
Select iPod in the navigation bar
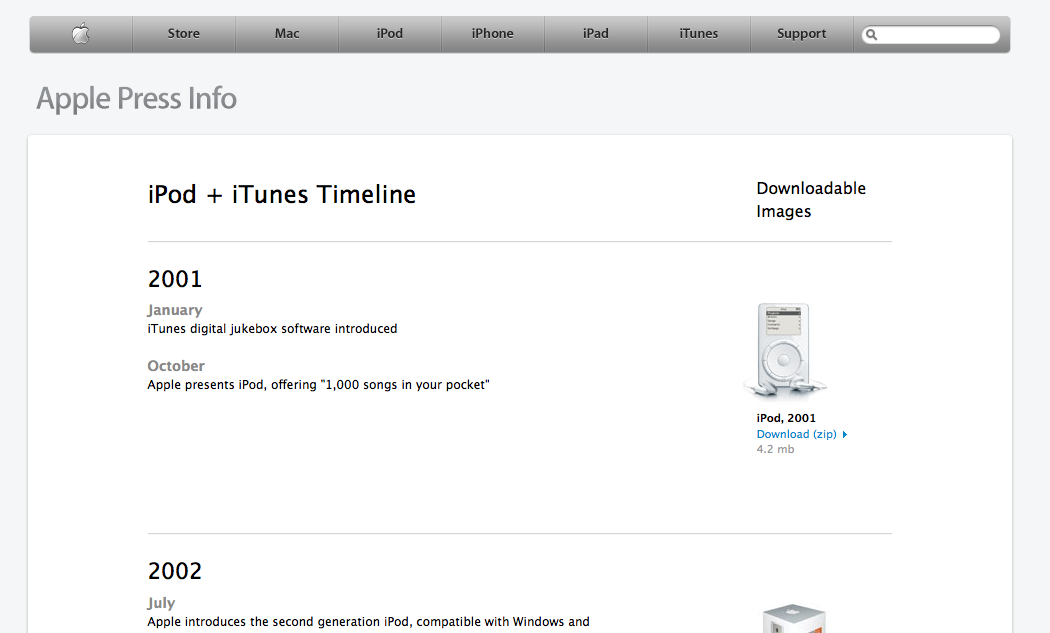pos(390,33)
